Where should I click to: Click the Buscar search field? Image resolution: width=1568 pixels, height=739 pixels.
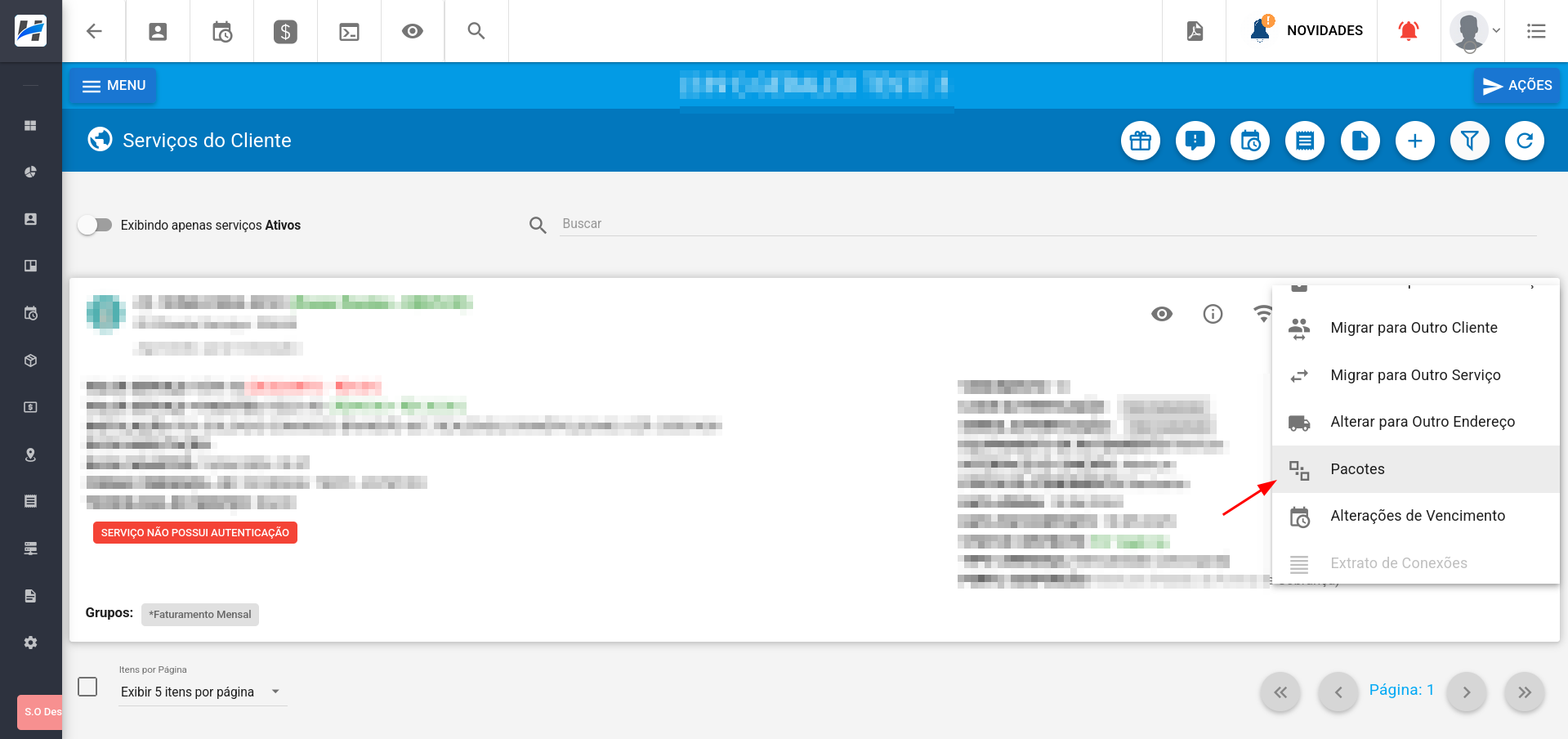[x=1048, y=224]
